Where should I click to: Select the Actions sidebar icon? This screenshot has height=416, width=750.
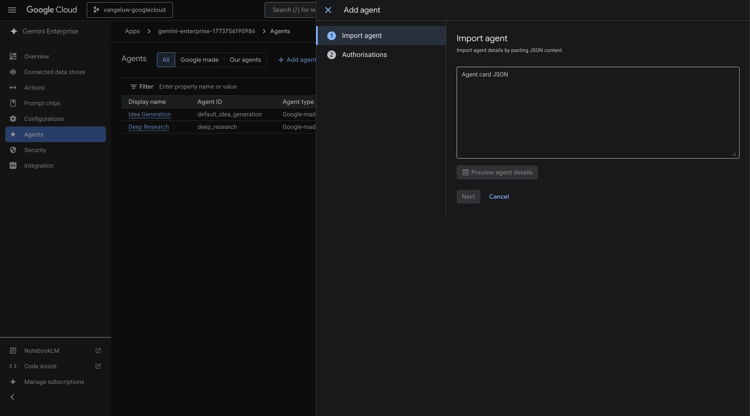(x=13, y=88)
